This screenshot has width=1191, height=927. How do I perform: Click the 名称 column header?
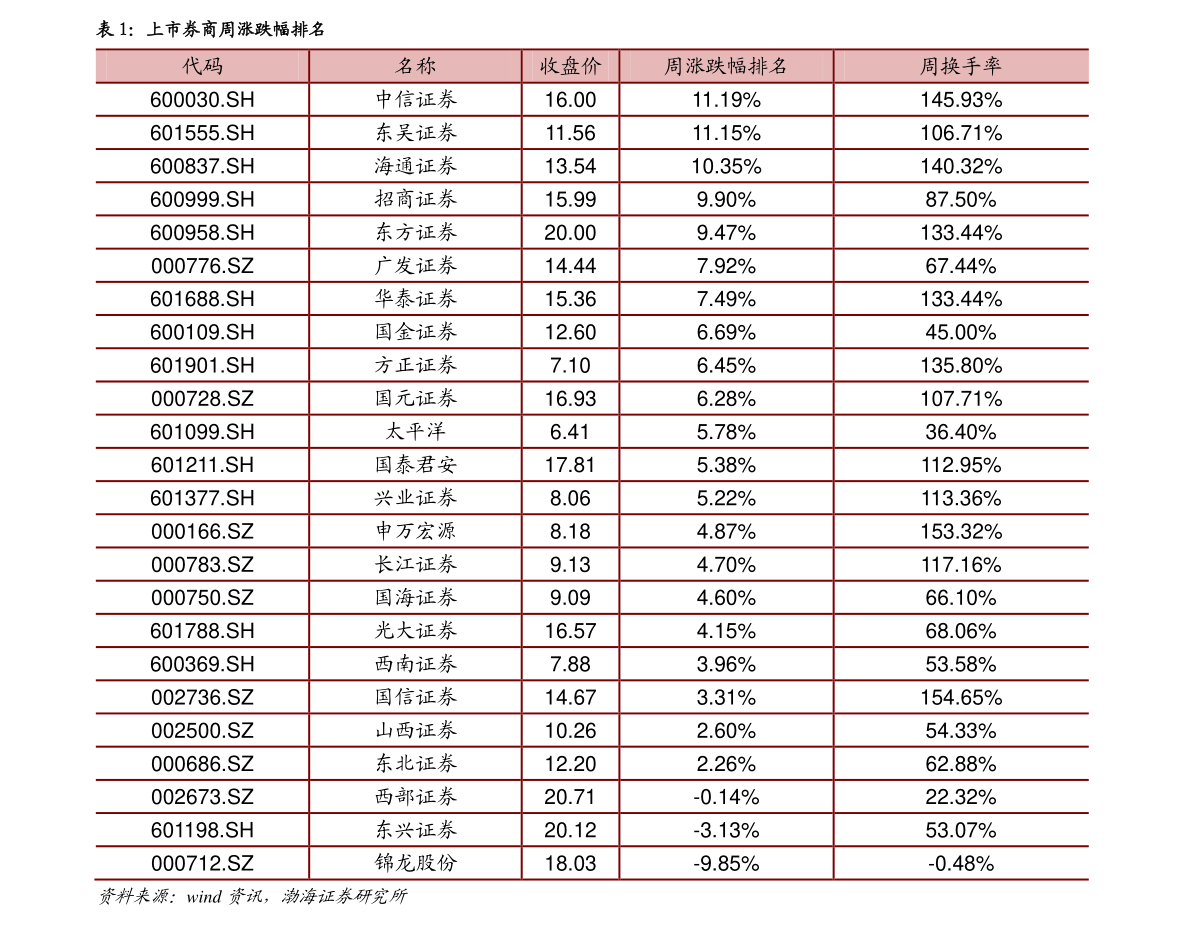[x=415, y=66]
